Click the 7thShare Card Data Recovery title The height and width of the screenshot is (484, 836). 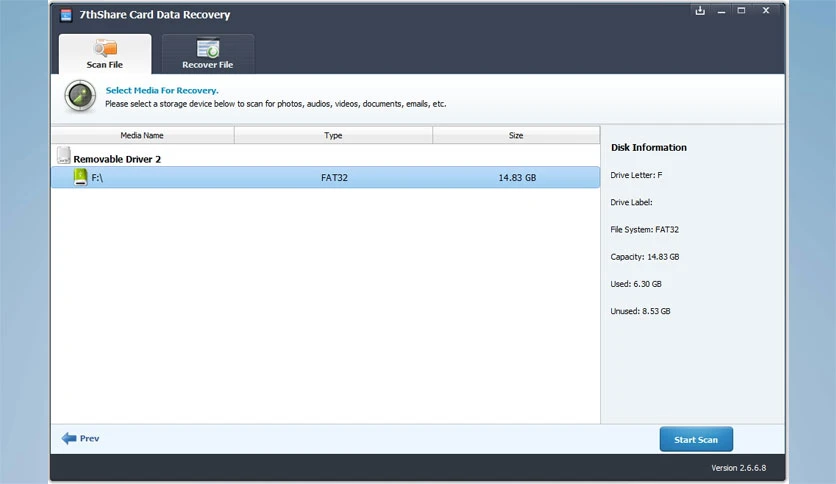[155, 15]
